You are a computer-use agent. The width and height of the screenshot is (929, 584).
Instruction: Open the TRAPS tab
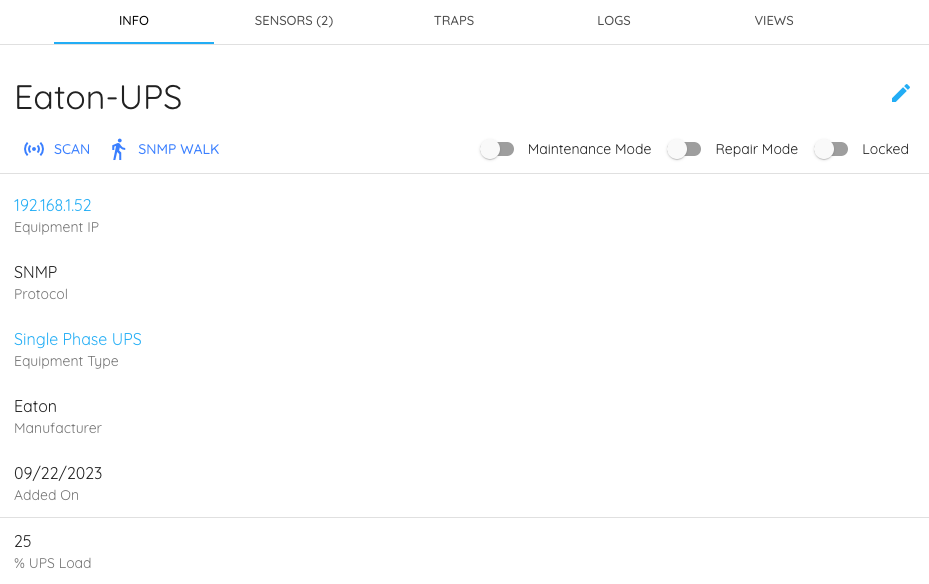pos(454,21)
